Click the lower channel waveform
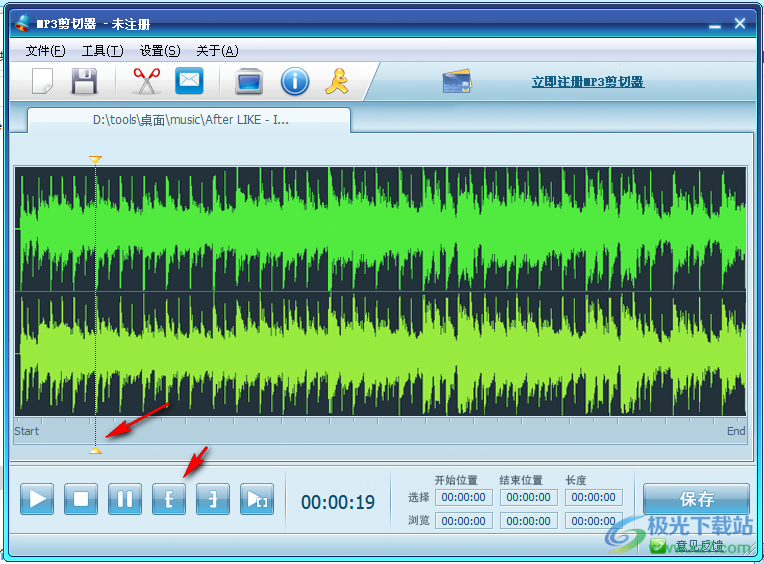The width and height of the screenshot is (764, 564). [x=380, y=354]
